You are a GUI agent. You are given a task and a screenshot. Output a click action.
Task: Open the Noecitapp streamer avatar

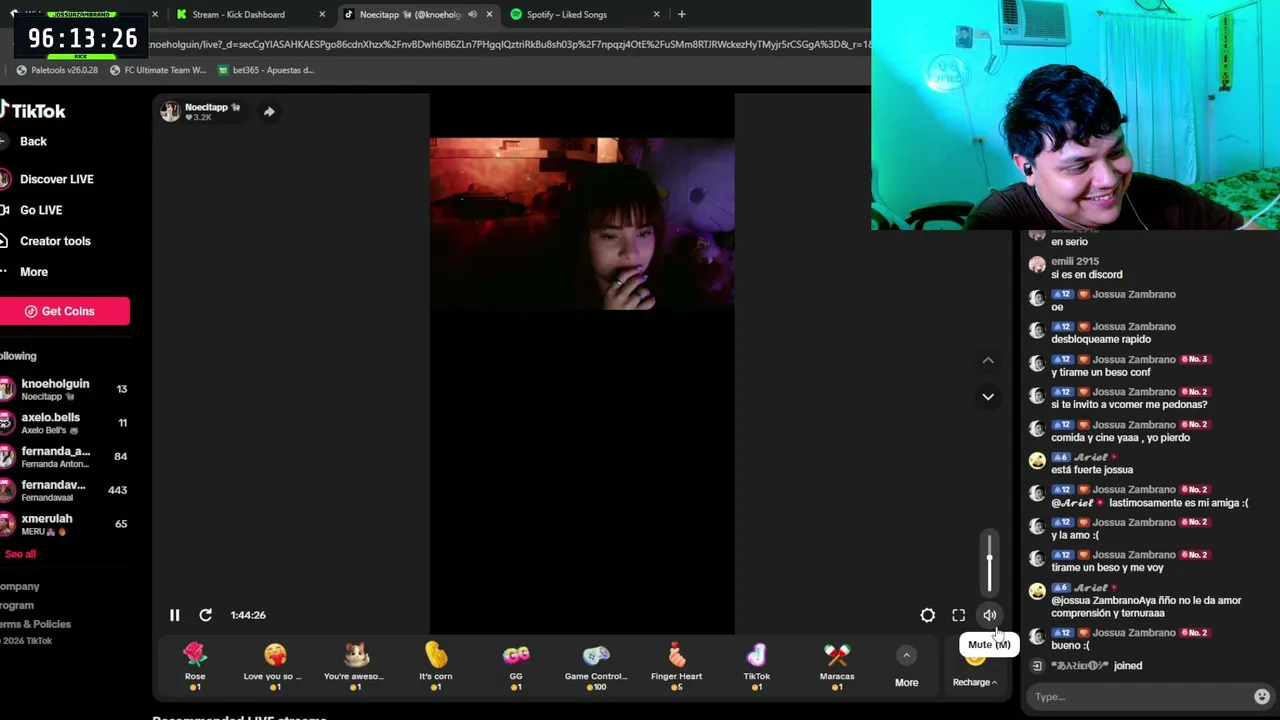170,112
